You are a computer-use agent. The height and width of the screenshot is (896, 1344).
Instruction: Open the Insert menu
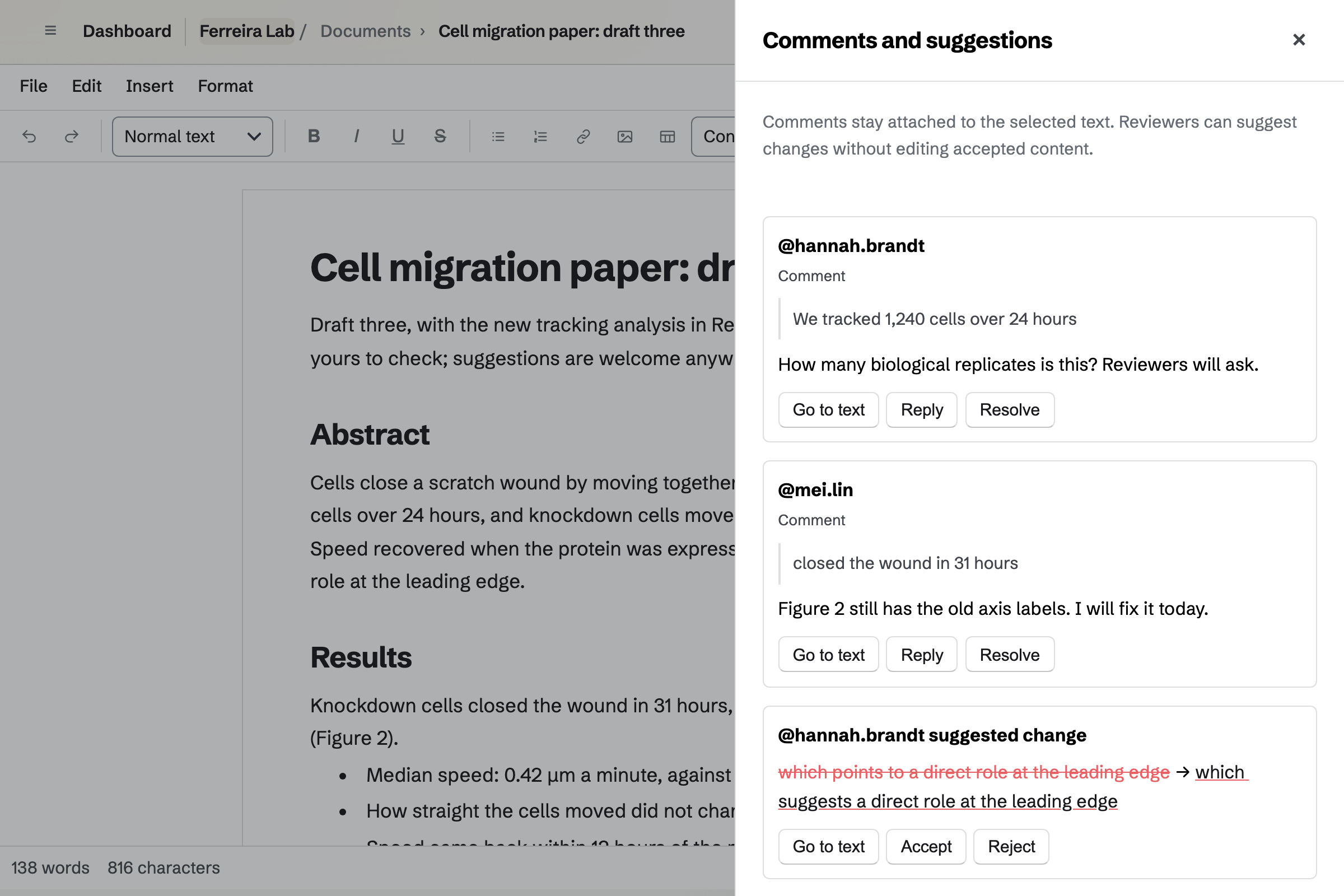[150, 86]
